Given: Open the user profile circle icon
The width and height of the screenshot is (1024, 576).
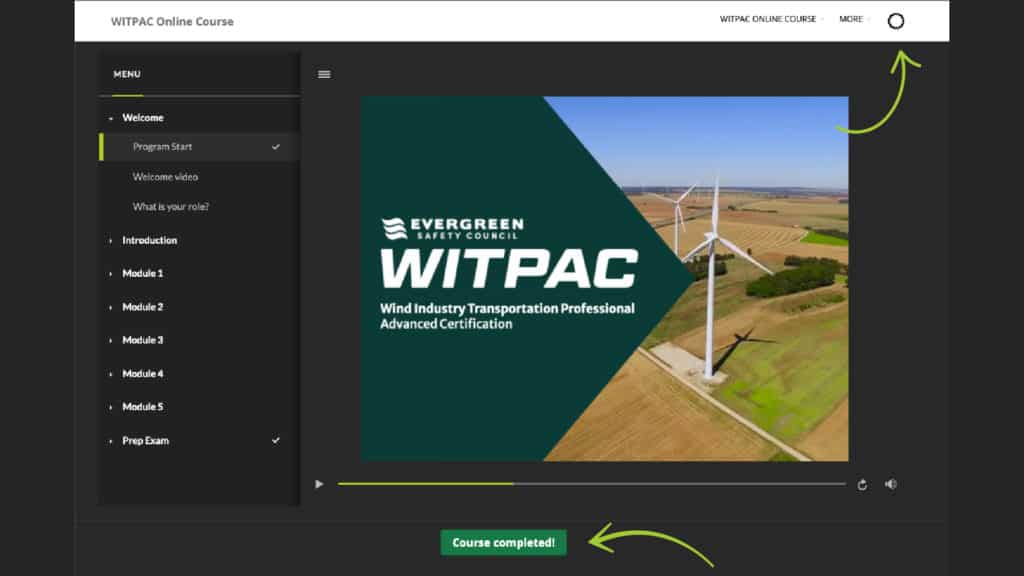Looking at the screenshot, I should (x=896, y=22).
